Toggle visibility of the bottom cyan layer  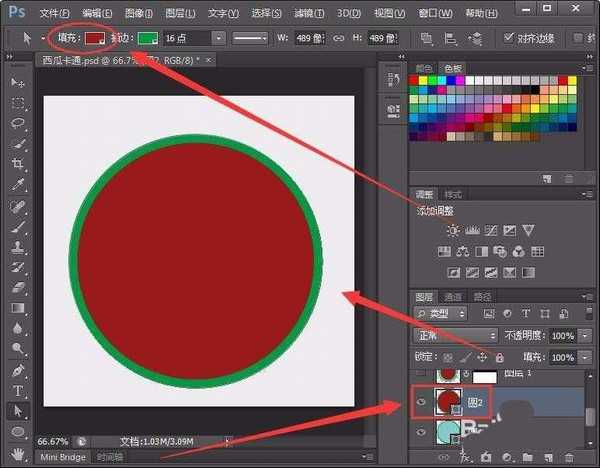420,434
